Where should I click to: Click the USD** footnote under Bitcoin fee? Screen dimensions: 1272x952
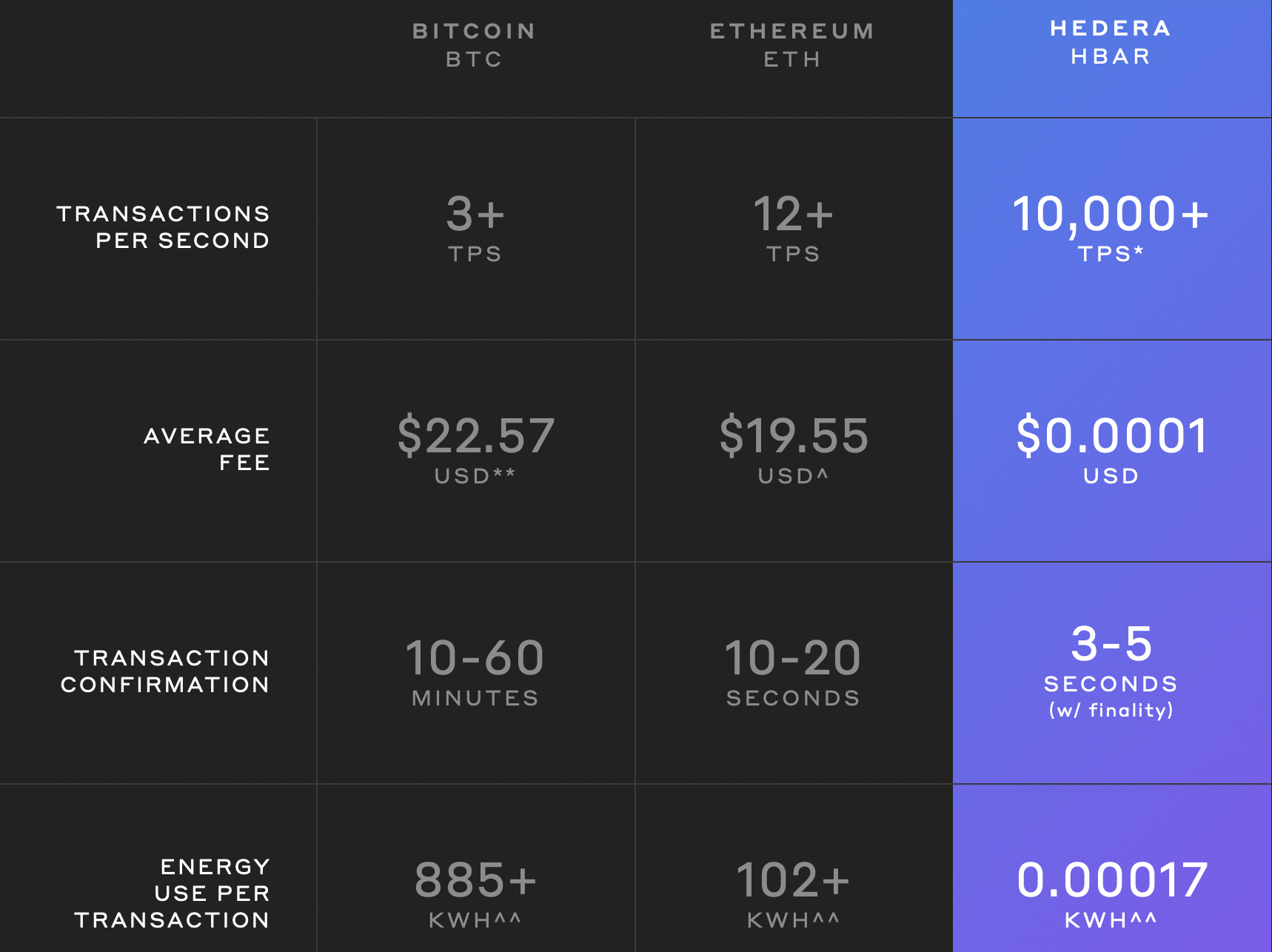[475, 476]
